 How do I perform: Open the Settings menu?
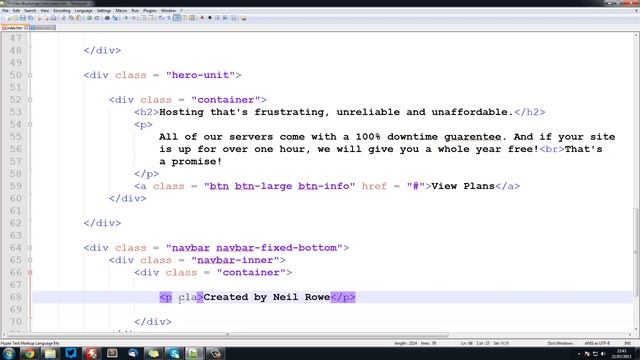(104, 11)
